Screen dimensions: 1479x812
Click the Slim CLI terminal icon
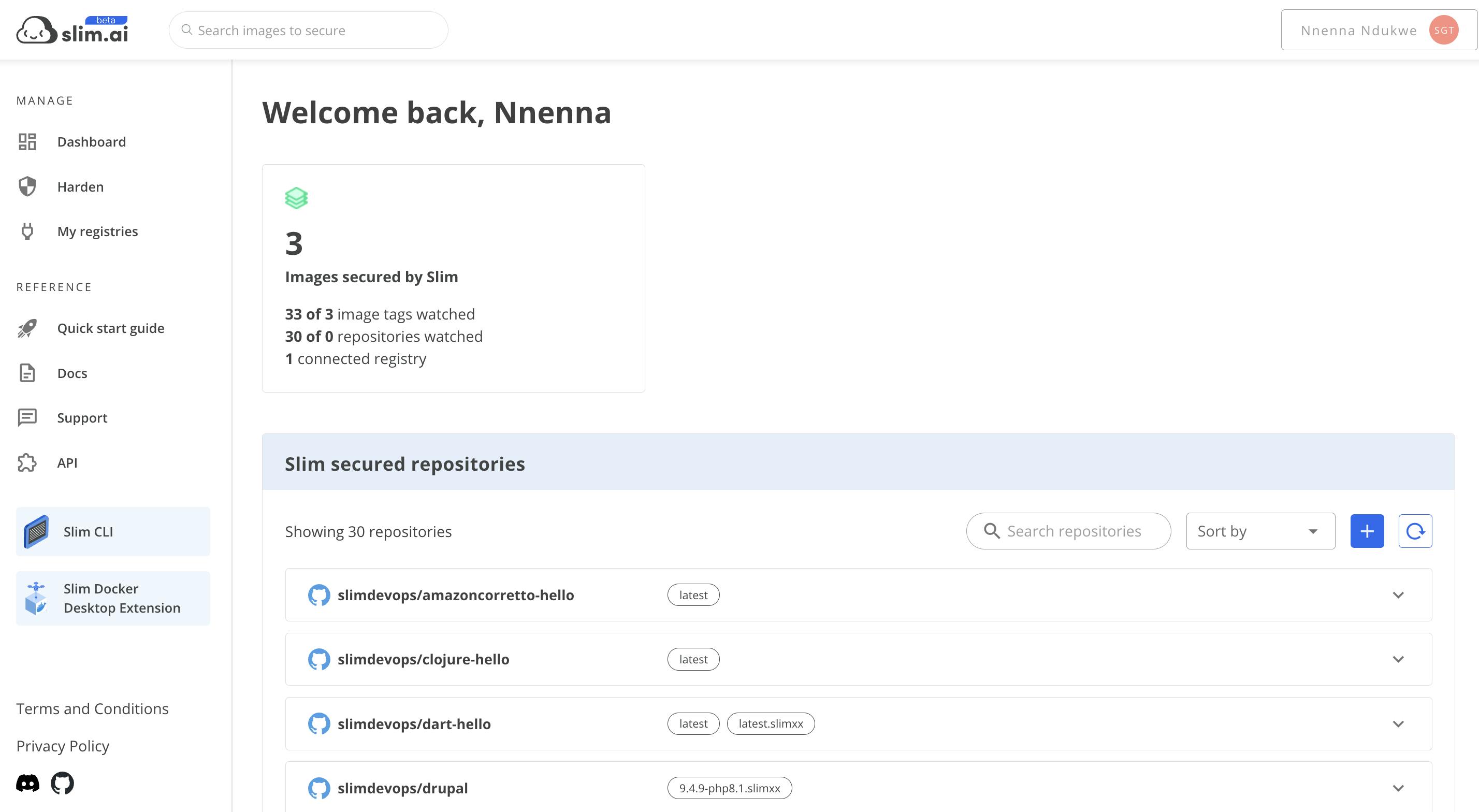pos(36,531)
